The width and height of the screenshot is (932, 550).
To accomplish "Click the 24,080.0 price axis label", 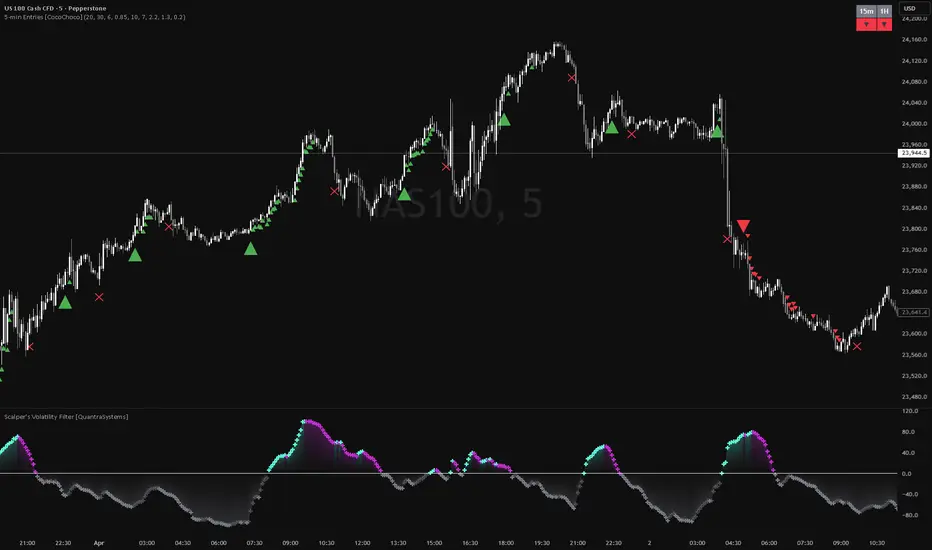I will pyautogui.click(x=914, y=82).
